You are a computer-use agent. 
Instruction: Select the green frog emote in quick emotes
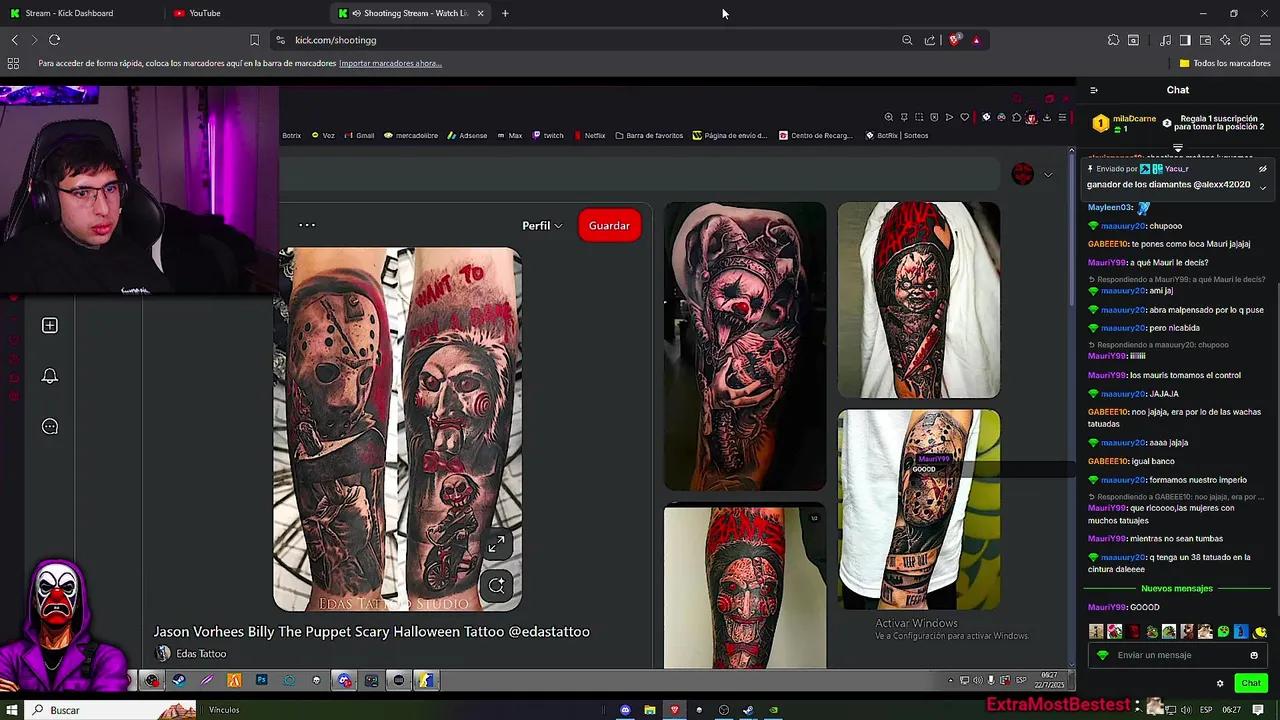(x=1223, y=632)
